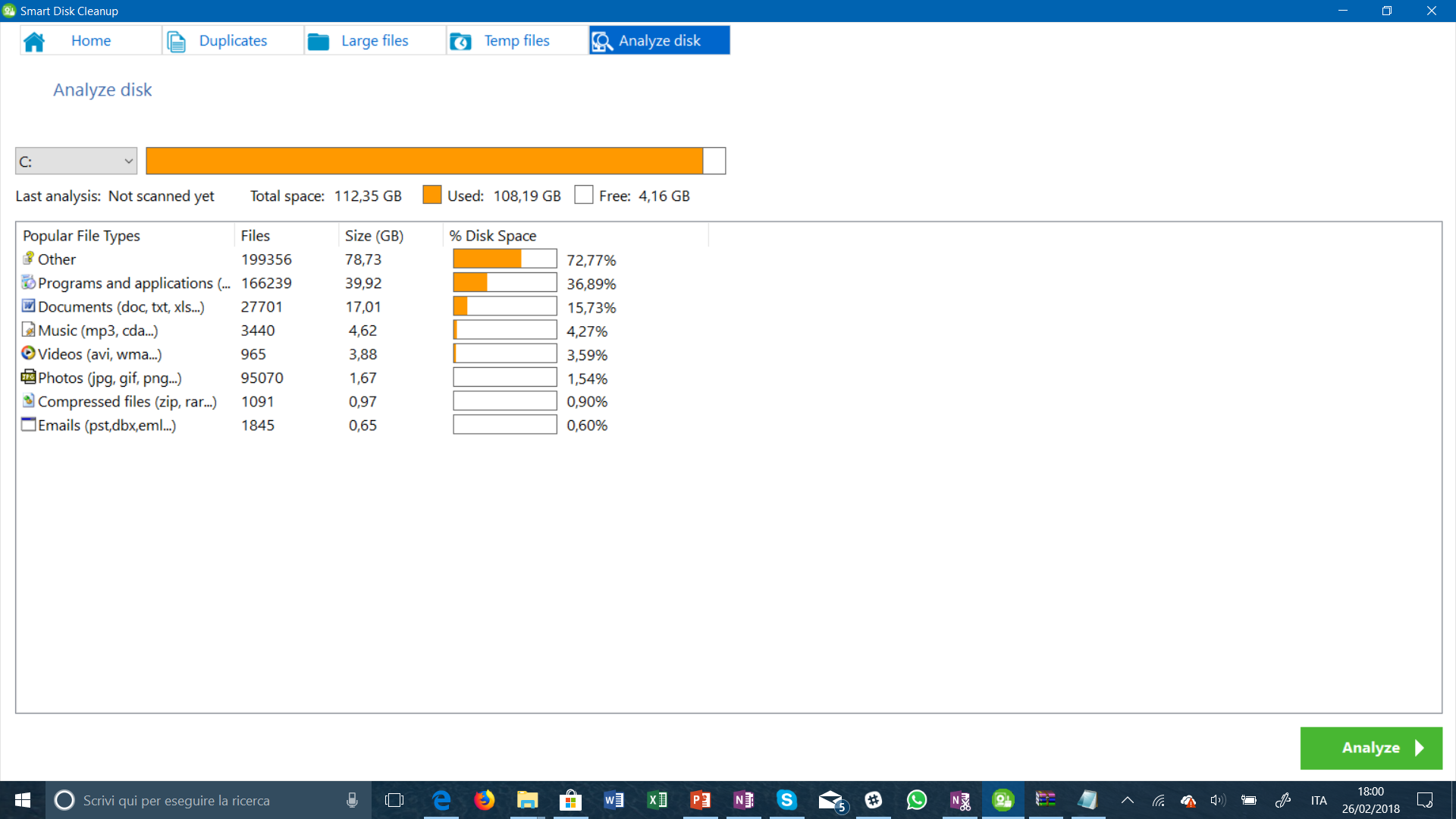Click file count 199356
The height and width of the screenshot is (819, 1456).
(266, 259)
